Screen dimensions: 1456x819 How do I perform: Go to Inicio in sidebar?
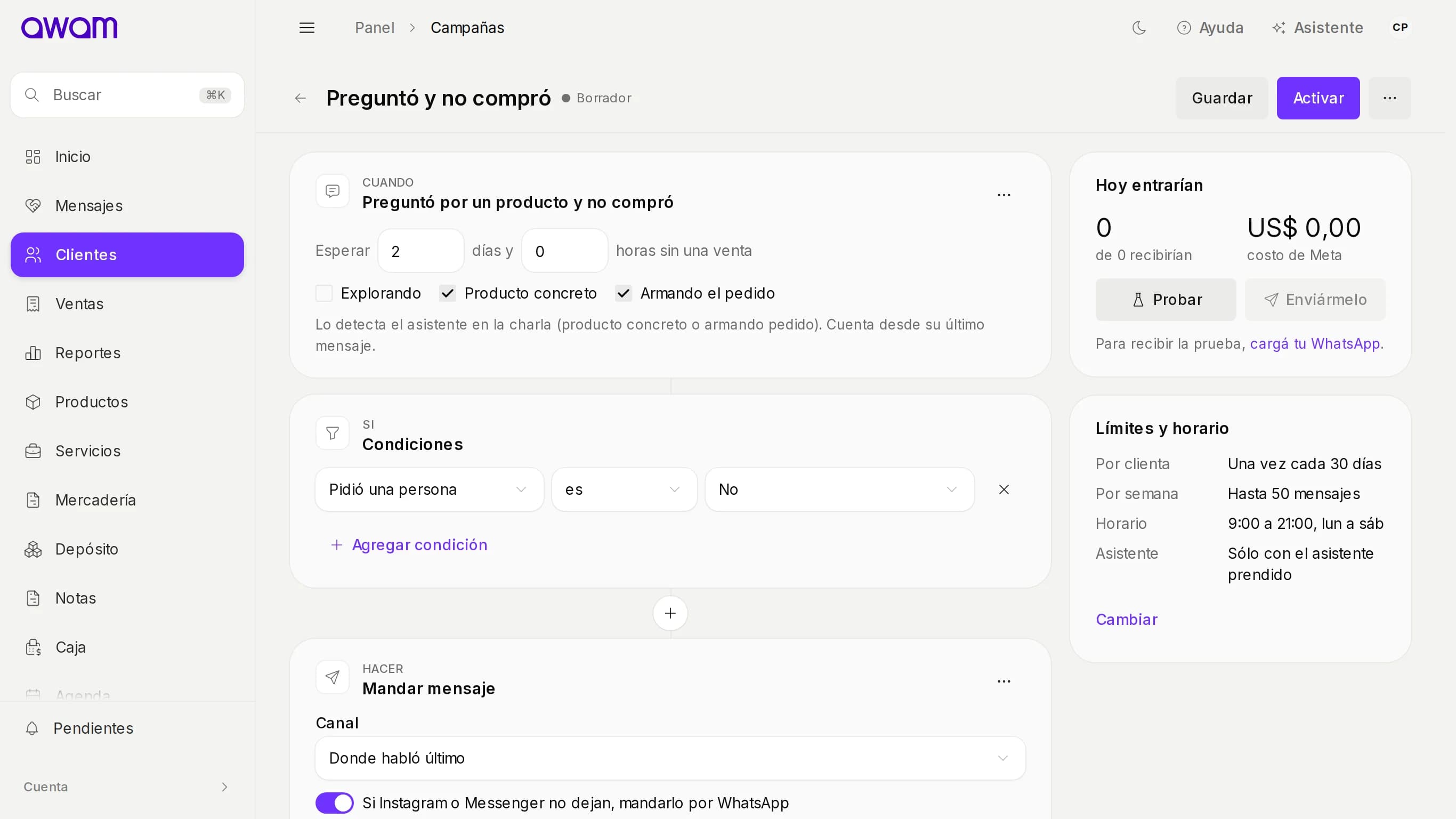(127, 157)
